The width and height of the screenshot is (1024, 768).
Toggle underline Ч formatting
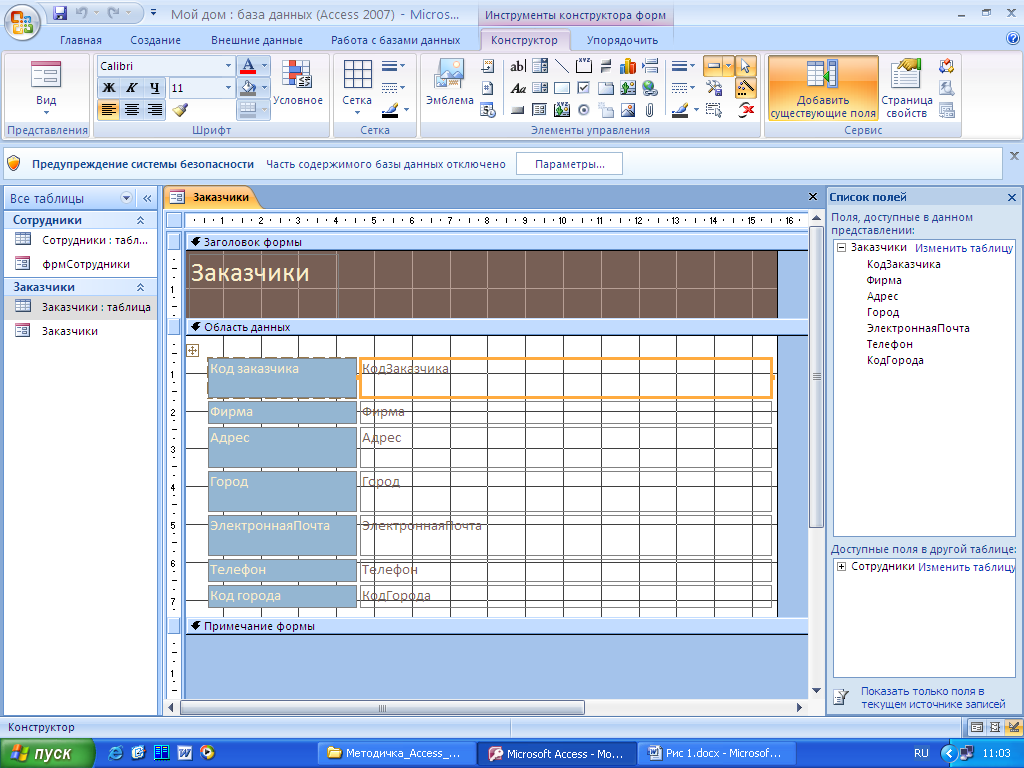pos(154,88)
